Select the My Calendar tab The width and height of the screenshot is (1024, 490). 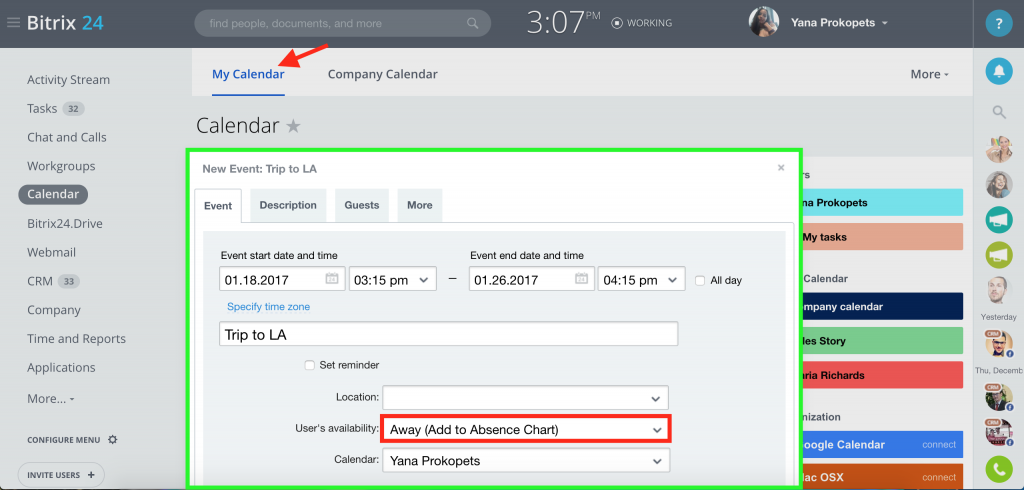[x=248, y=74]
